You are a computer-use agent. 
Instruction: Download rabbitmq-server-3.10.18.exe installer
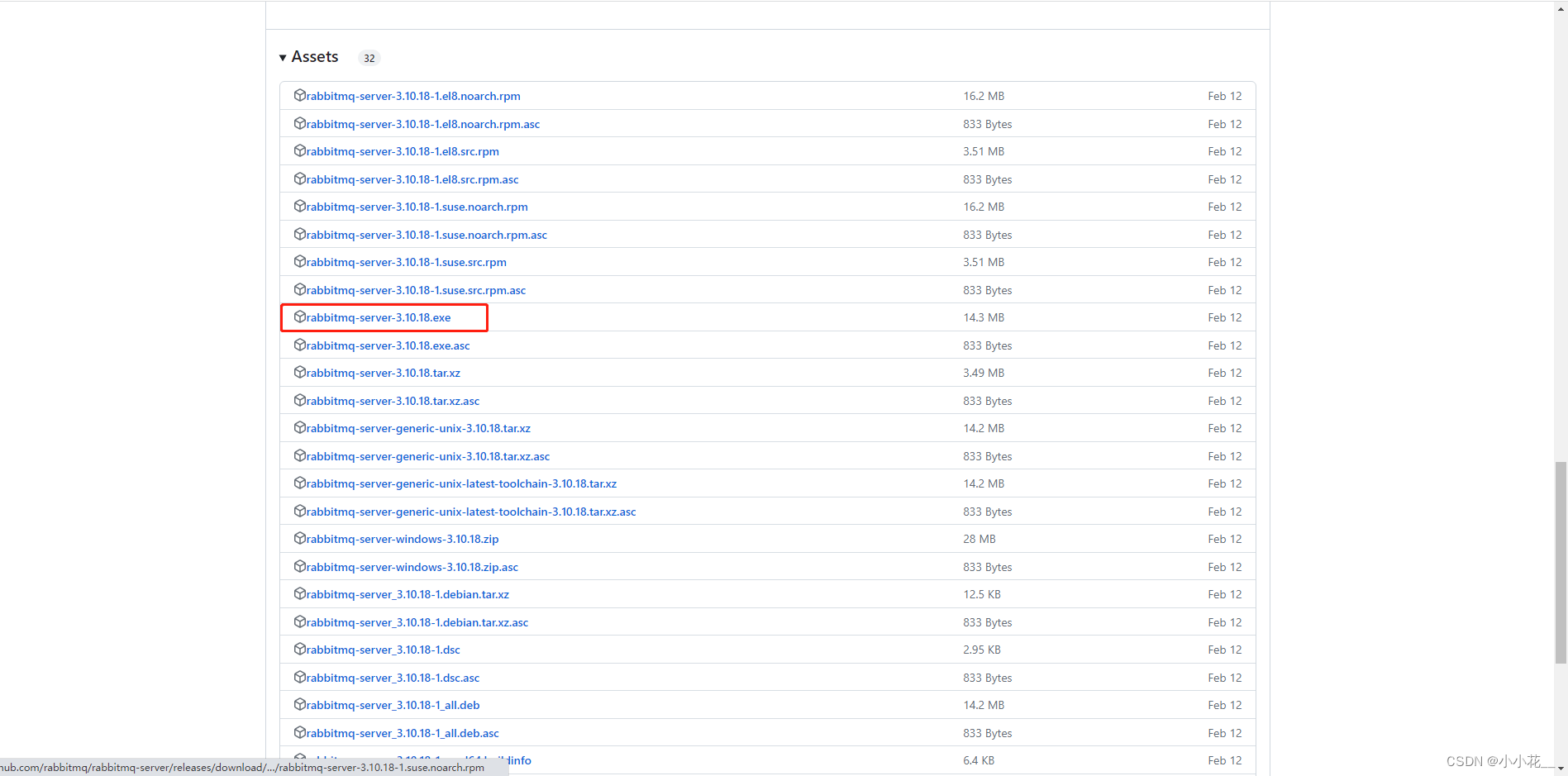coord(379,318)
